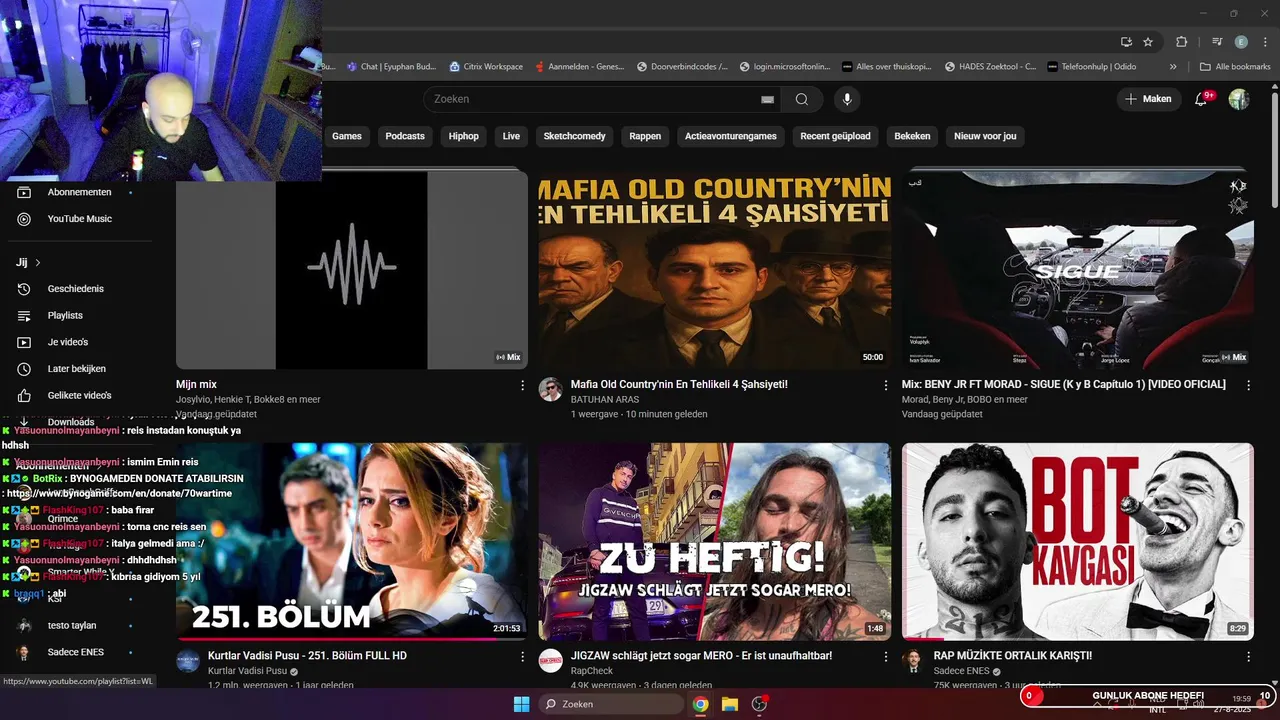
Task: Open the on-screen keyboard icon in search box
Action: pos(767,99)
